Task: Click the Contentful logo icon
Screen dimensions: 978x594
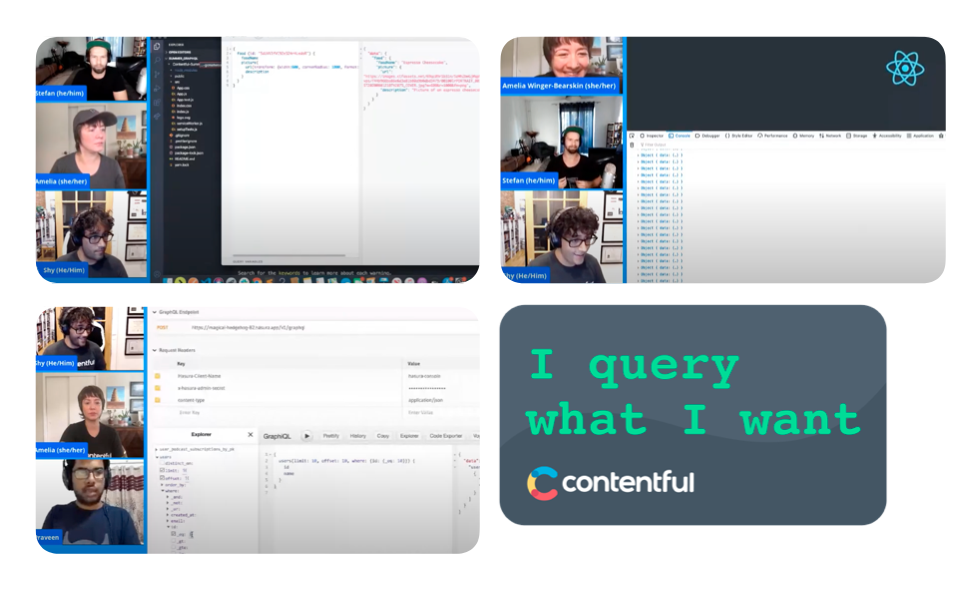Action: click(x=542, y=483)
